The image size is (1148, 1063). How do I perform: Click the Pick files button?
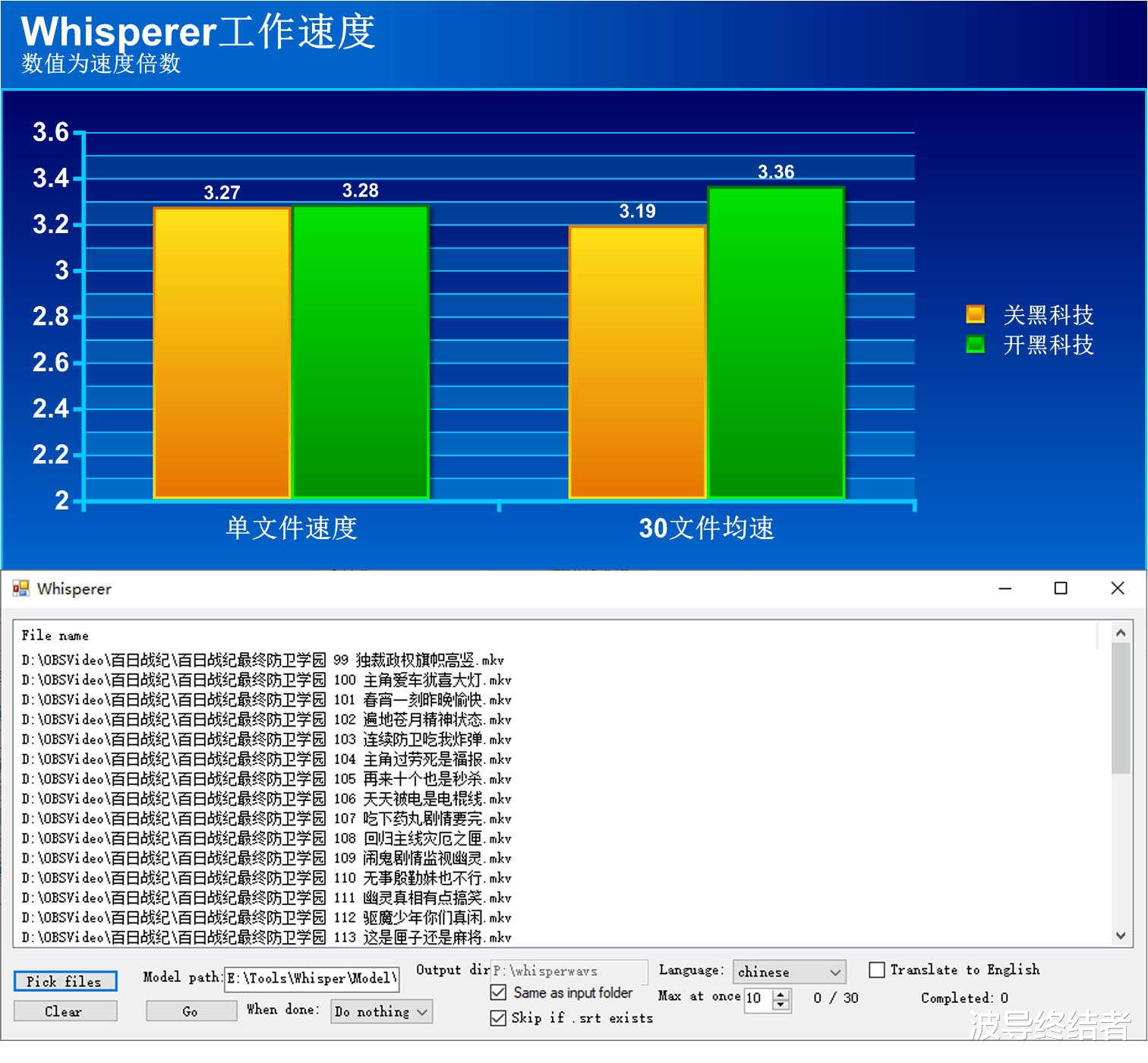(65, 981)
